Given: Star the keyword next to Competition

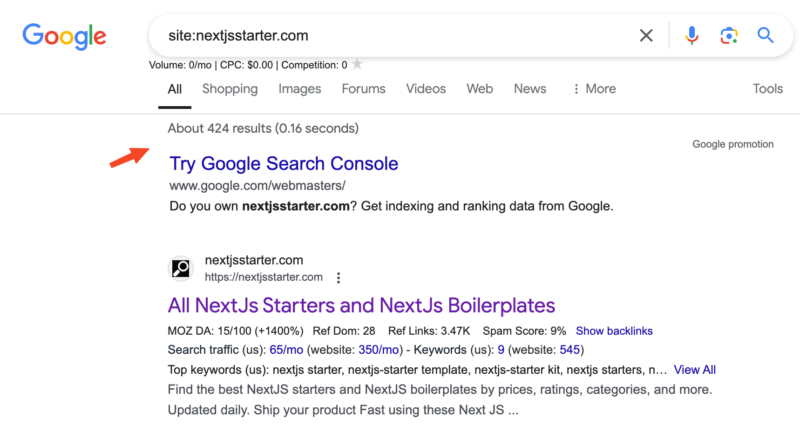Looking at the screenshot, I should 358,64.
